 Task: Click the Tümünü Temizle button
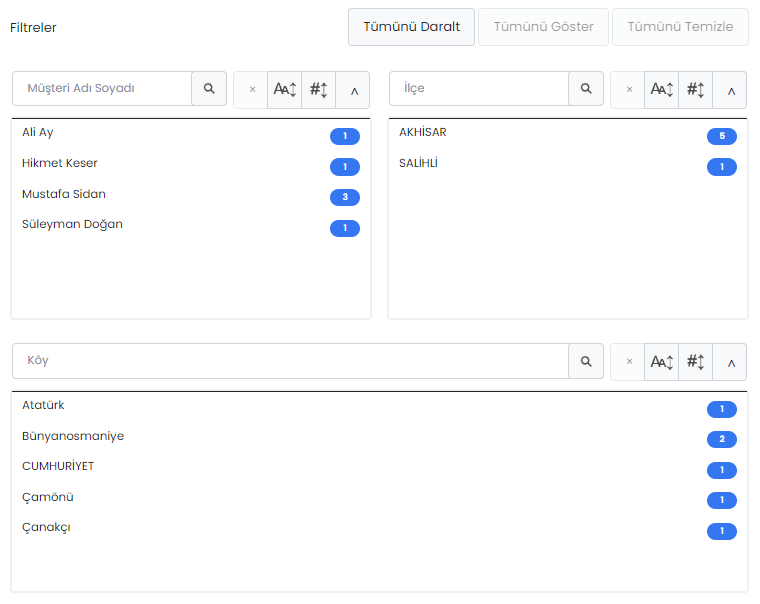[x=680, y=27]
